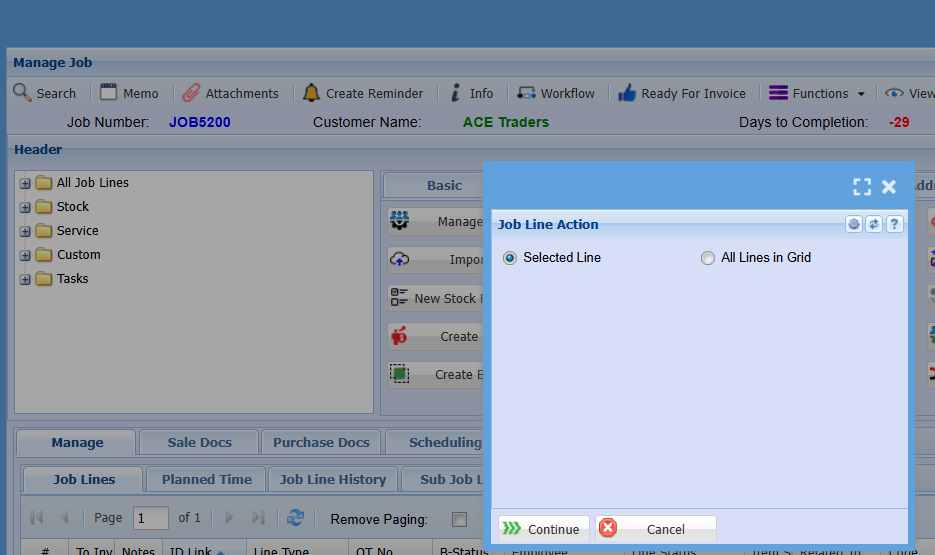The height and width of the screenshot is (555, 935).
Task: Open dialog help question mark icon
Action: point(894,224)
